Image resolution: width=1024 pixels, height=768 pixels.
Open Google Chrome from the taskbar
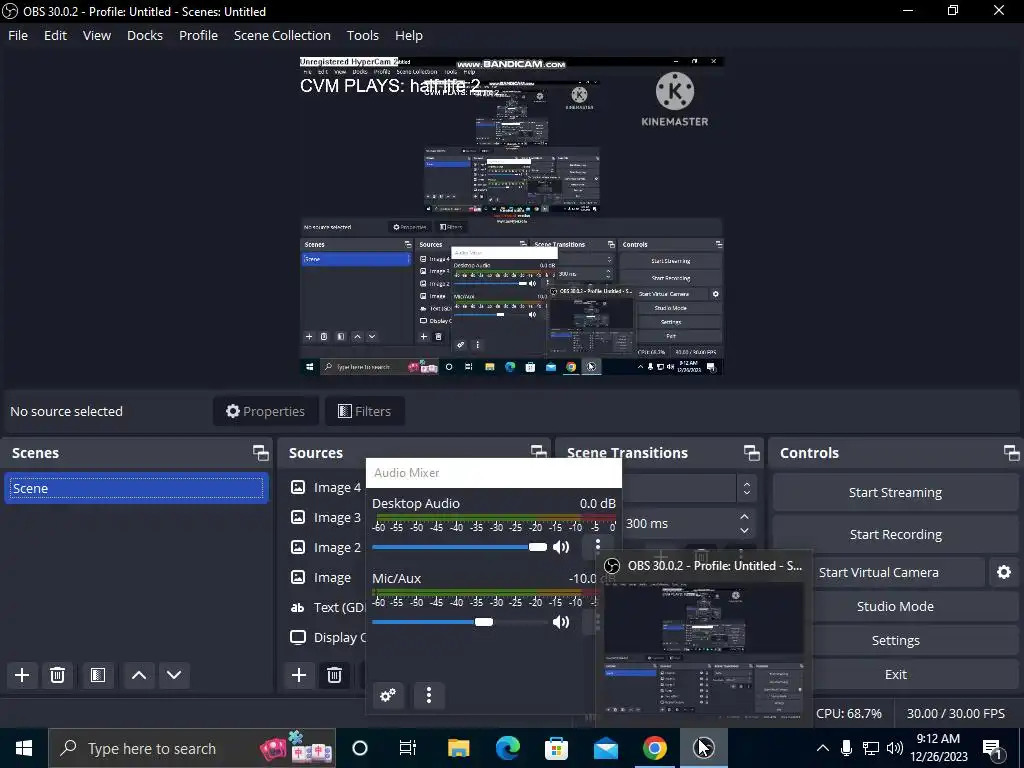point(654,748)
